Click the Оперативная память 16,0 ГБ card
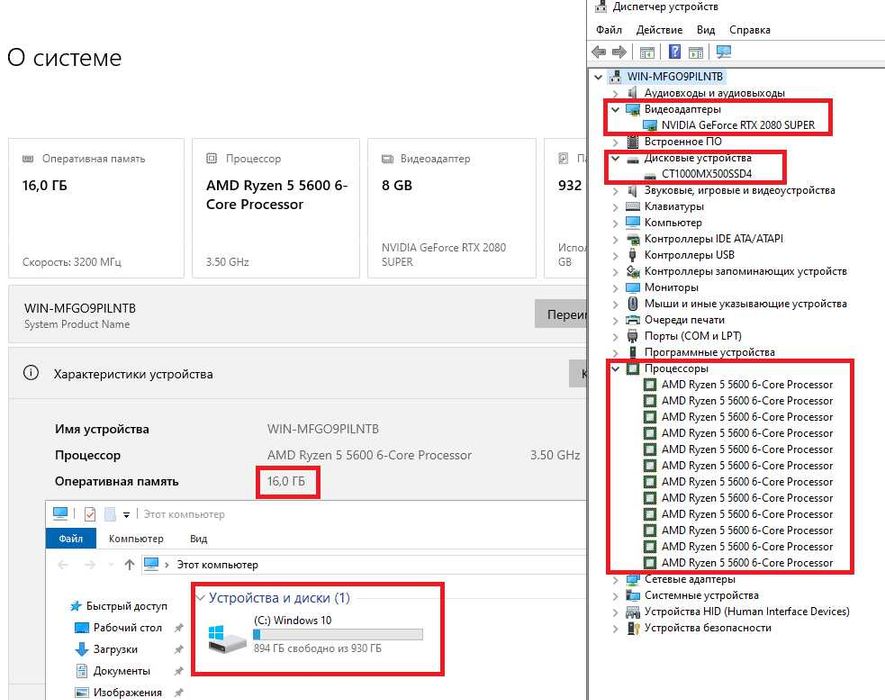 coord(96,208)
